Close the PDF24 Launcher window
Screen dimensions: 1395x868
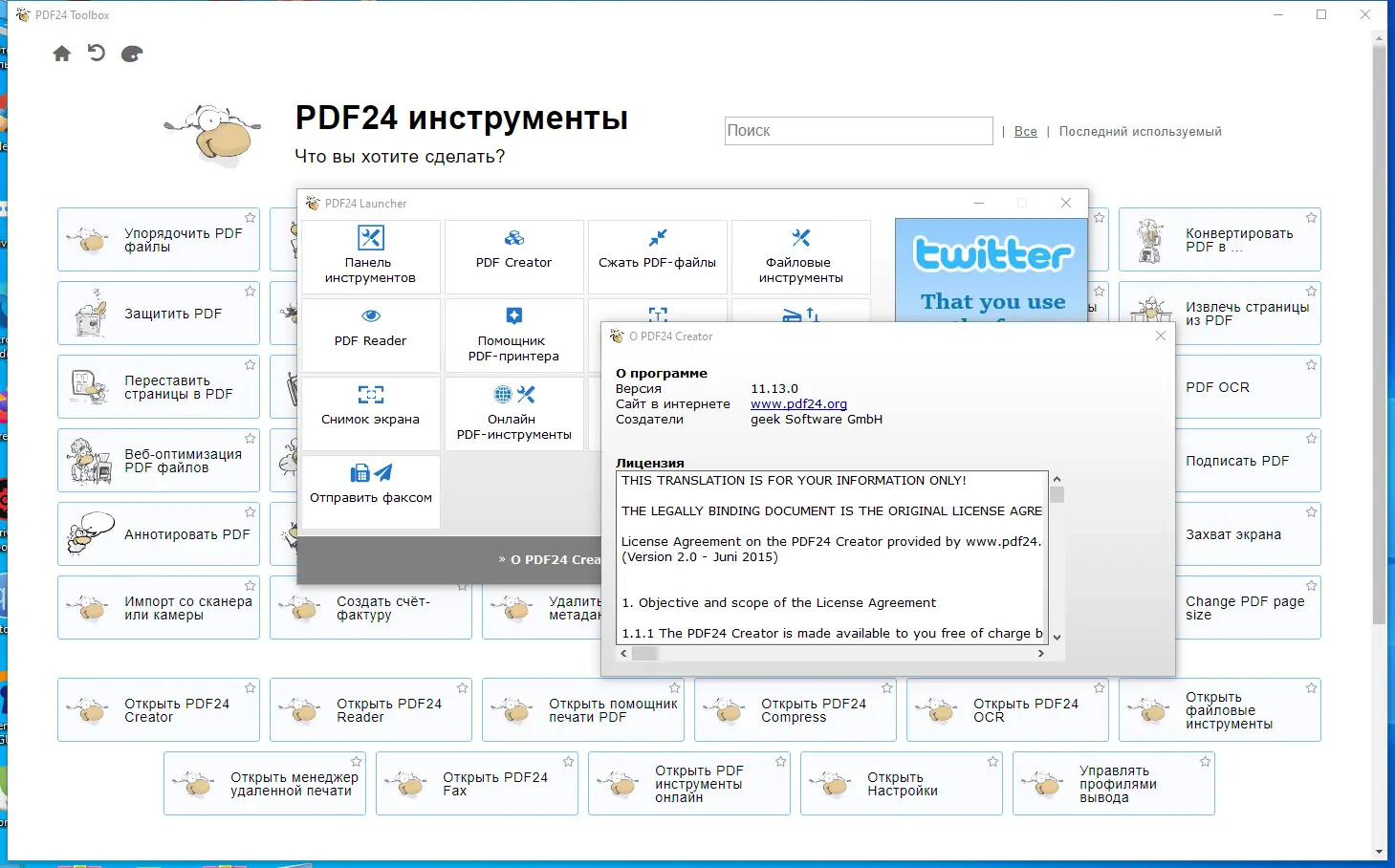(1066, 203)
